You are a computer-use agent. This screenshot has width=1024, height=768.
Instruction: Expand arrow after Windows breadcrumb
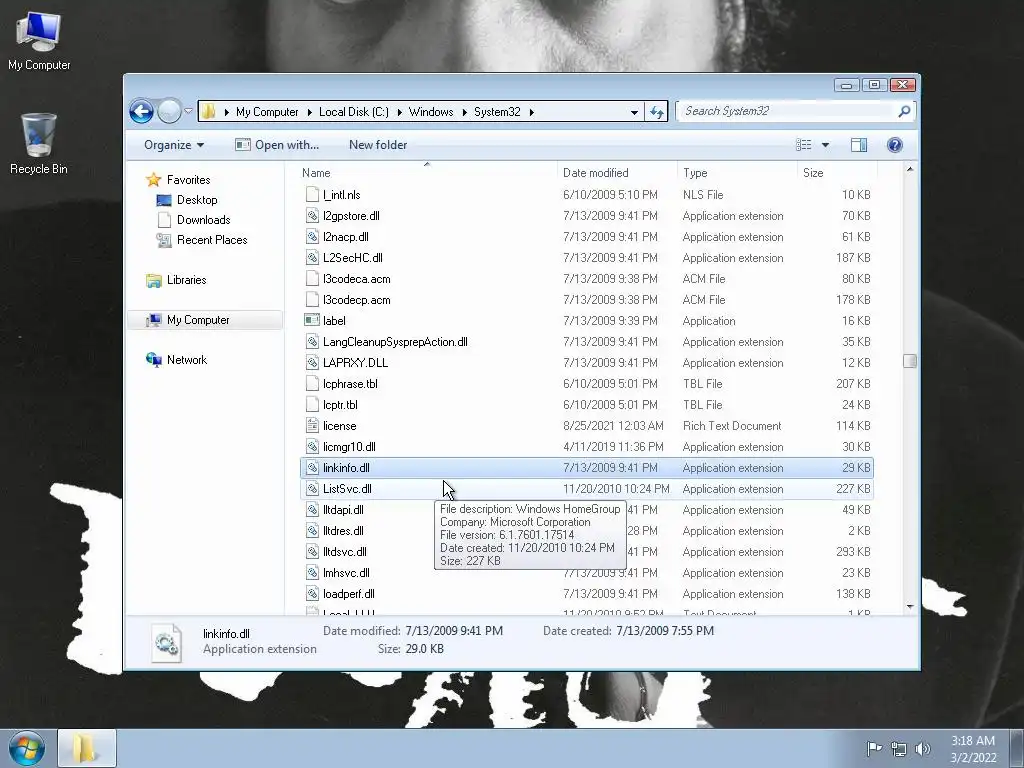click(464, 112)
